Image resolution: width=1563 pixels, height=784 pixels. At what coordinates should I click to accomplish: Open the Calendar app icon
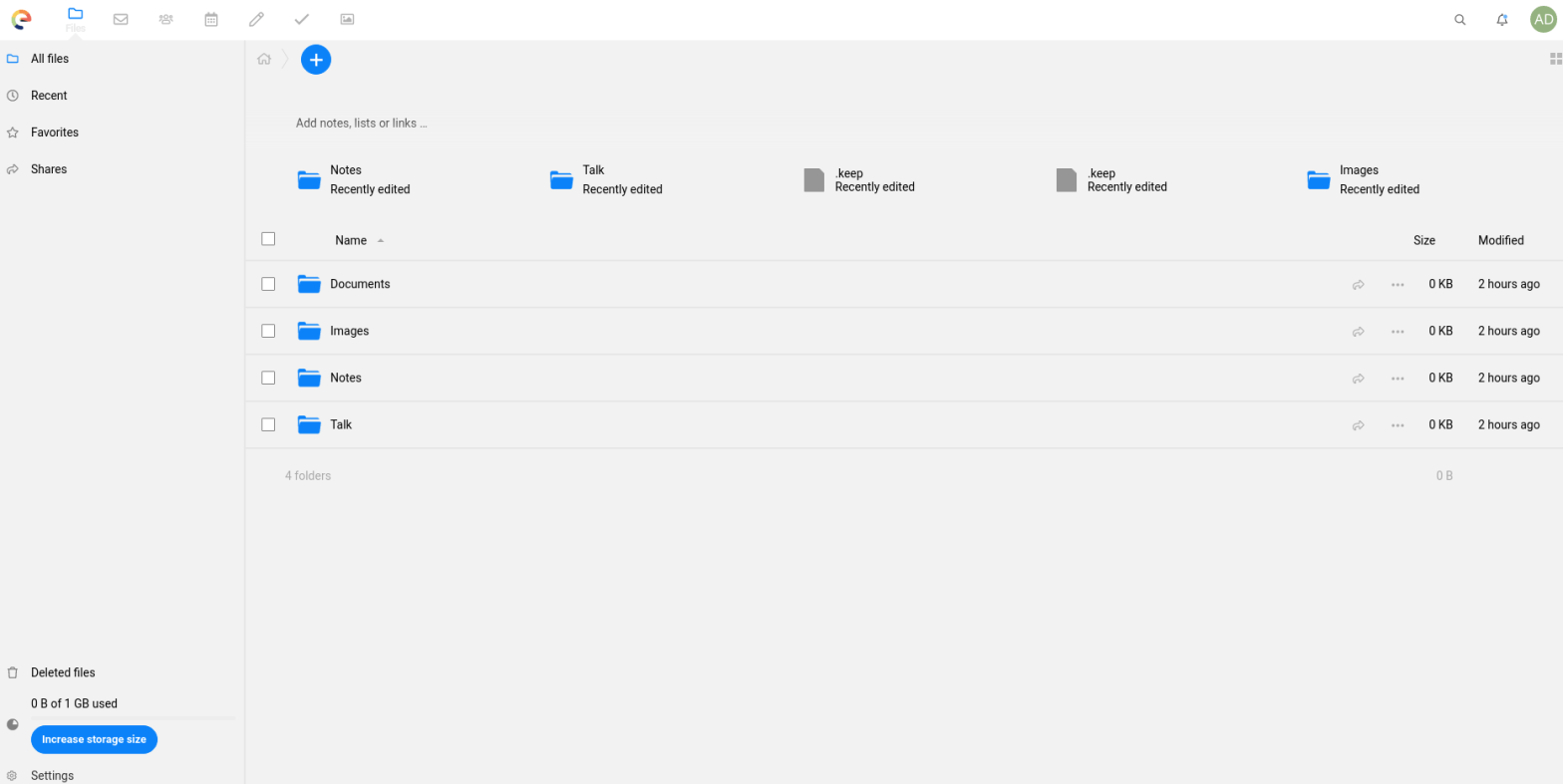[x=211, y=19]
